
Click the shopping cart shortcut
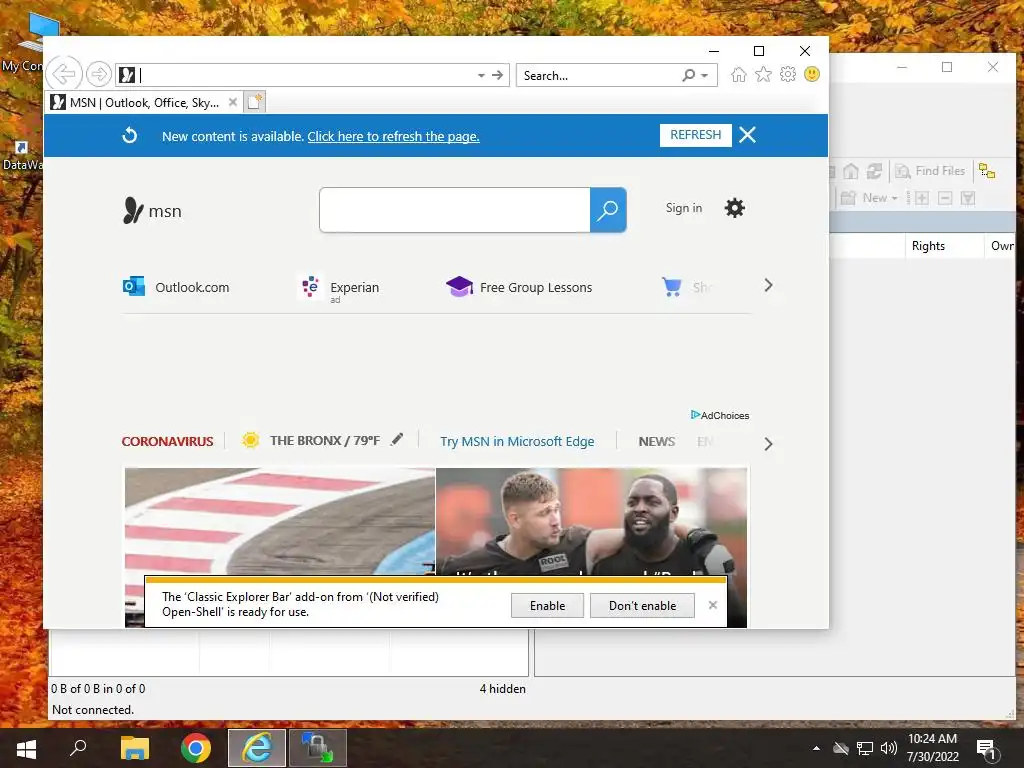[x=672, y=287]
